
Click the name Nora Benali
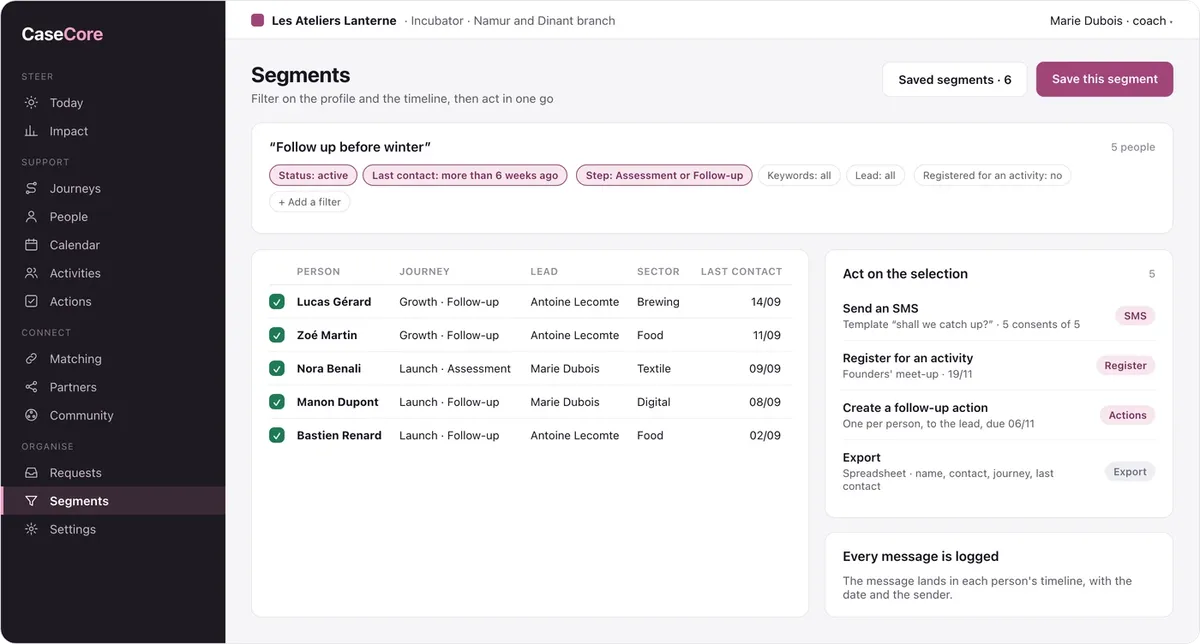[x=329, y=369]
